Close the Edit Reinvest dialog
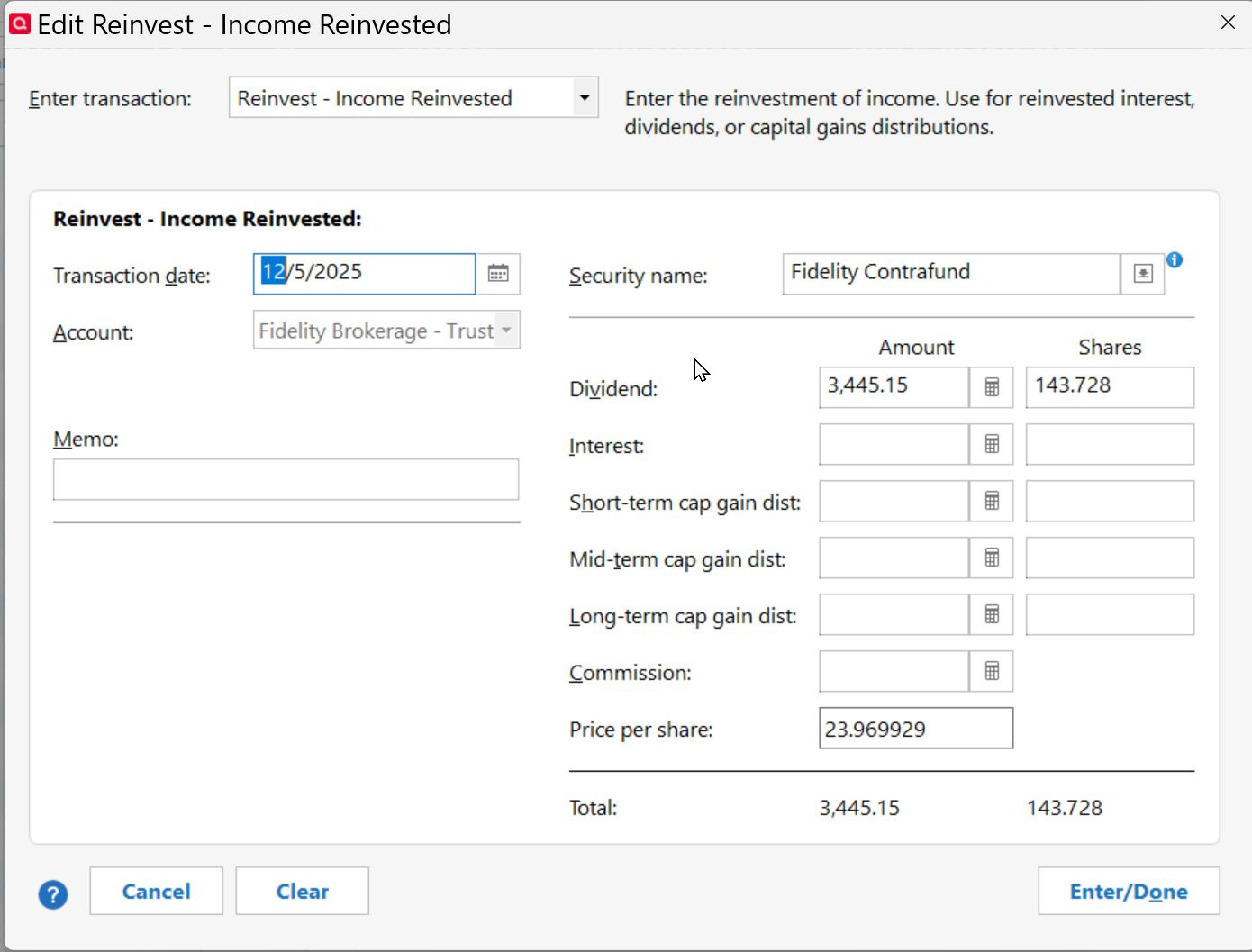Image resolution: width=1252 pixels, height=952 pixels. pos(1228,23)
